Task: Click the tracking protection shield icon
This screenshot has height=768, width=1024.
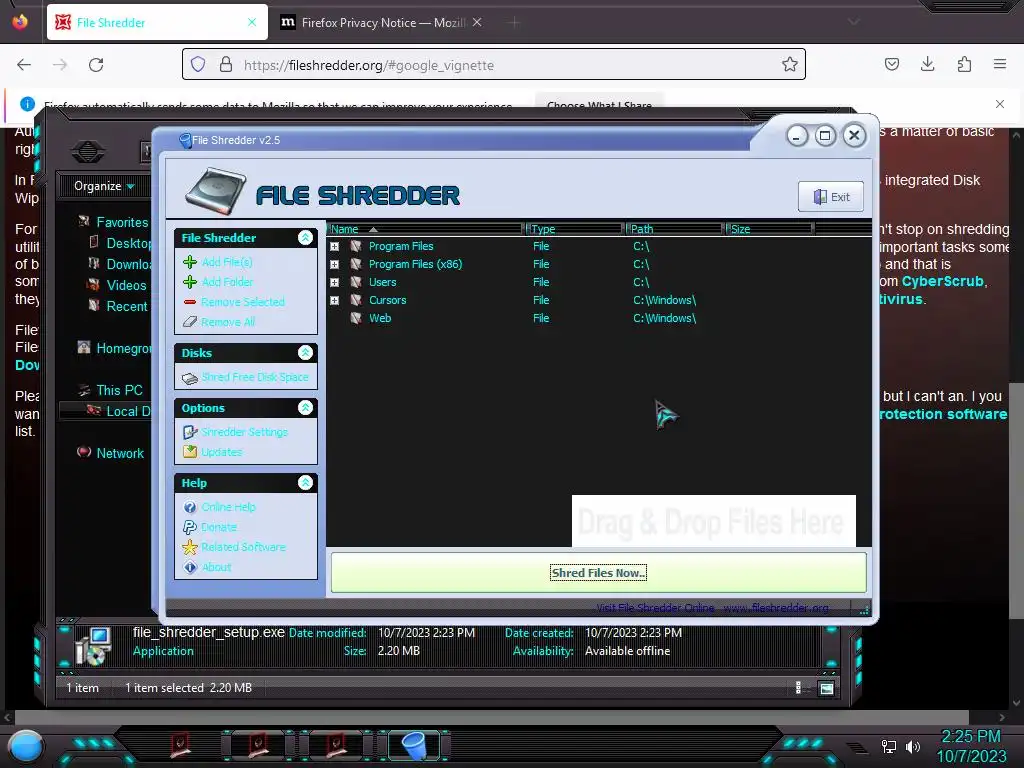Action: [x=198, y=64]
